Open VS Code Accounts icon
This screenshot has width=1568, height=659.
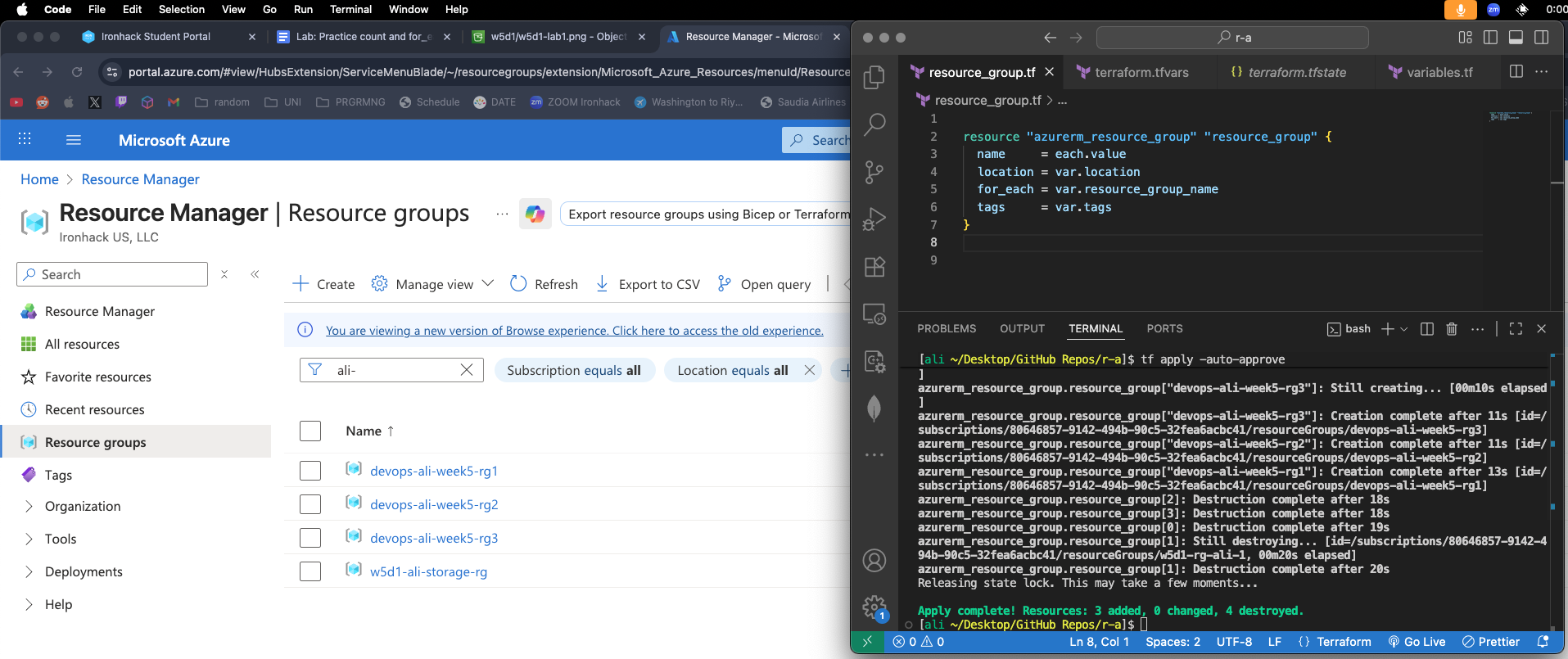pyautogui.click(x=874, y=561)
